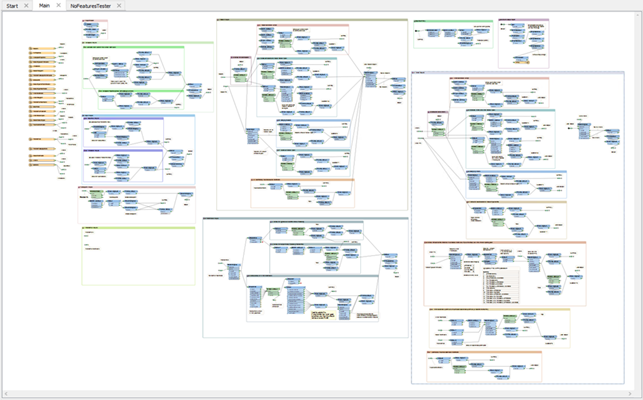This screenshot has height=400, width=643.
Task: Close the Main tab
Action: tap(58, 5)
